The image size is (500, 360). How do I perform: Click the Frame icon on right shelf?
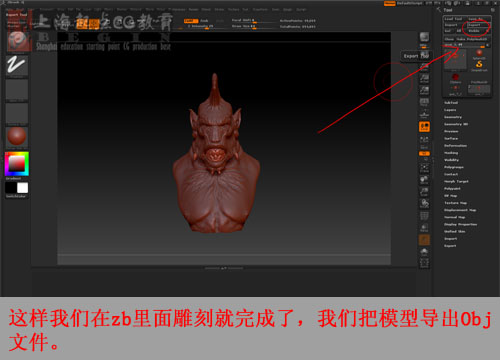[x=424, y=168]
